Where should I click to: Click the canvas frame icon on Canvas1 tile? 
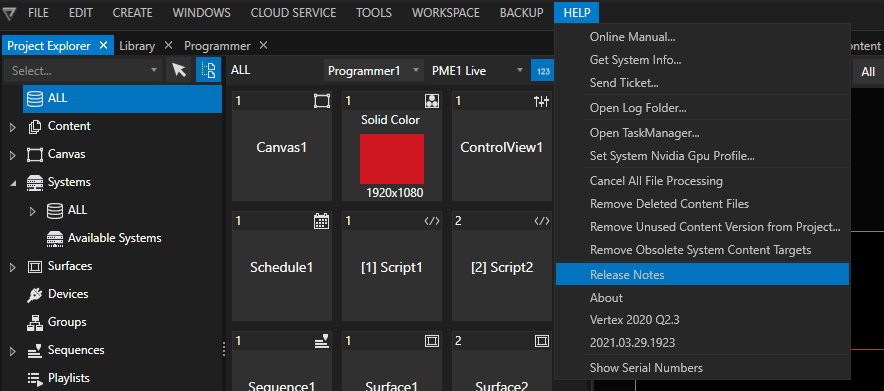pyautogui.click(x=321, y=101)
